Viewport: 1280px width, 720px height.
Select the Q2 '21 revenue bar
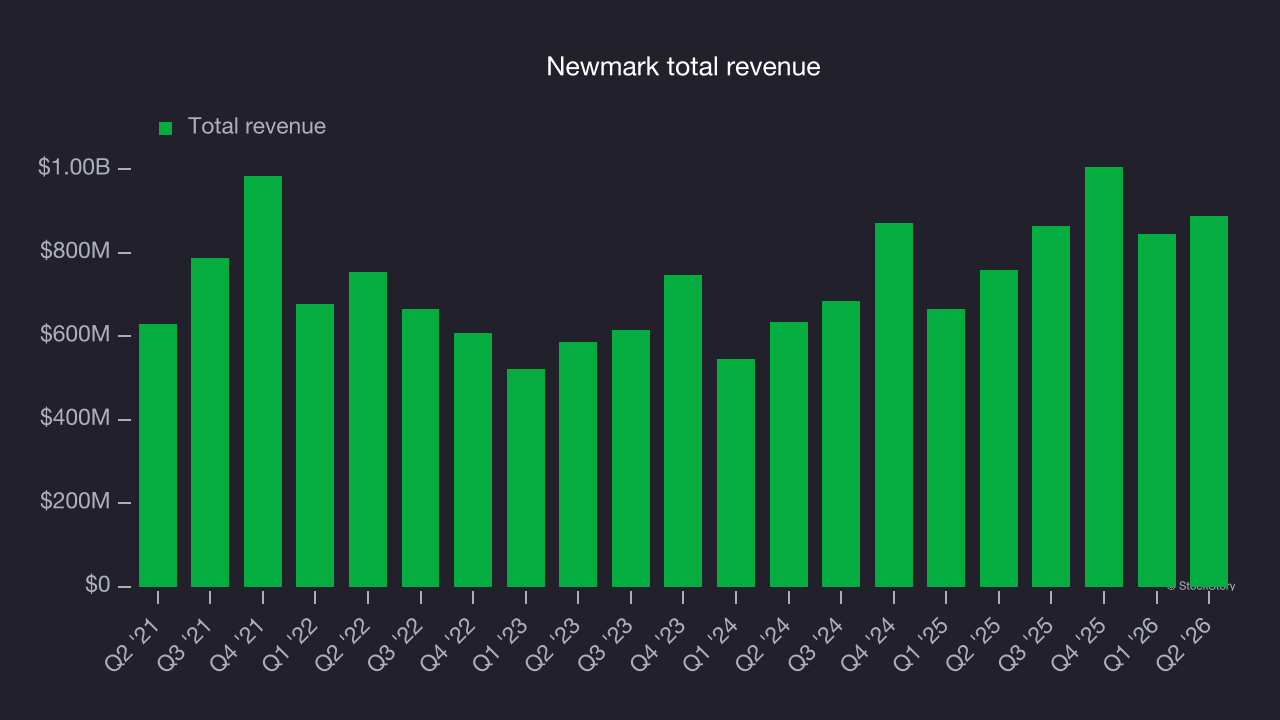(x=158, y=455)
